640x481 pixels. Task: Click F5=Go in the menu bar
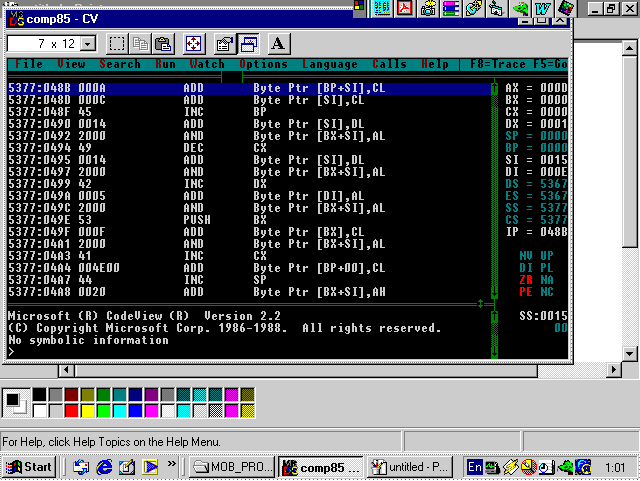coord(550,64)
